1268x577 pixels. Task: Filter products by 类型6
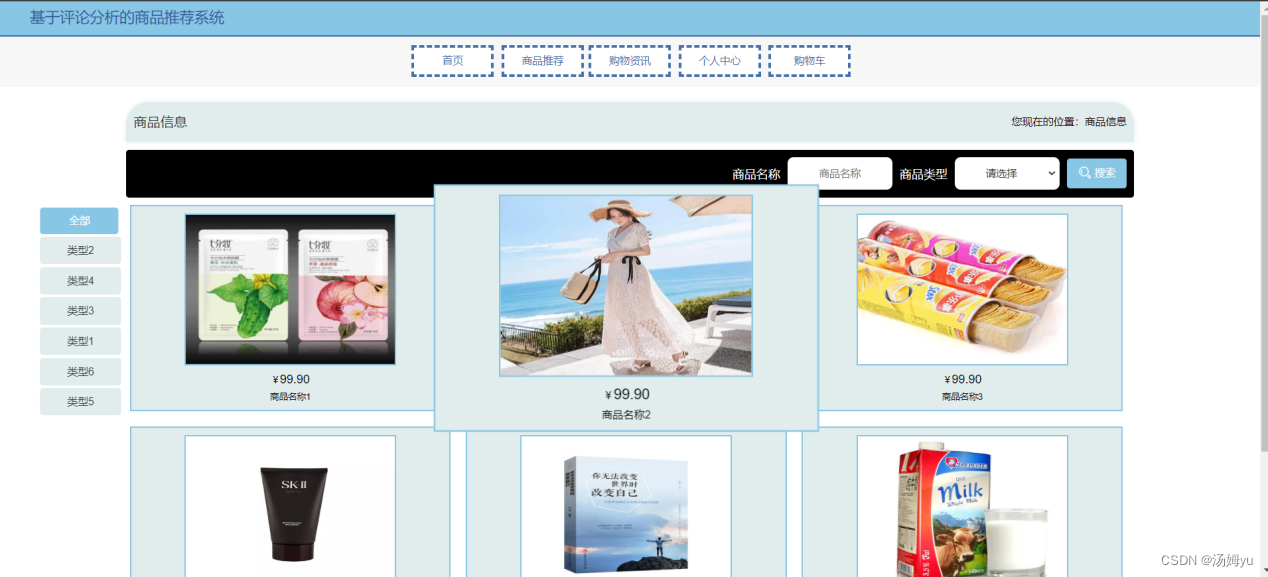[80, 372]
